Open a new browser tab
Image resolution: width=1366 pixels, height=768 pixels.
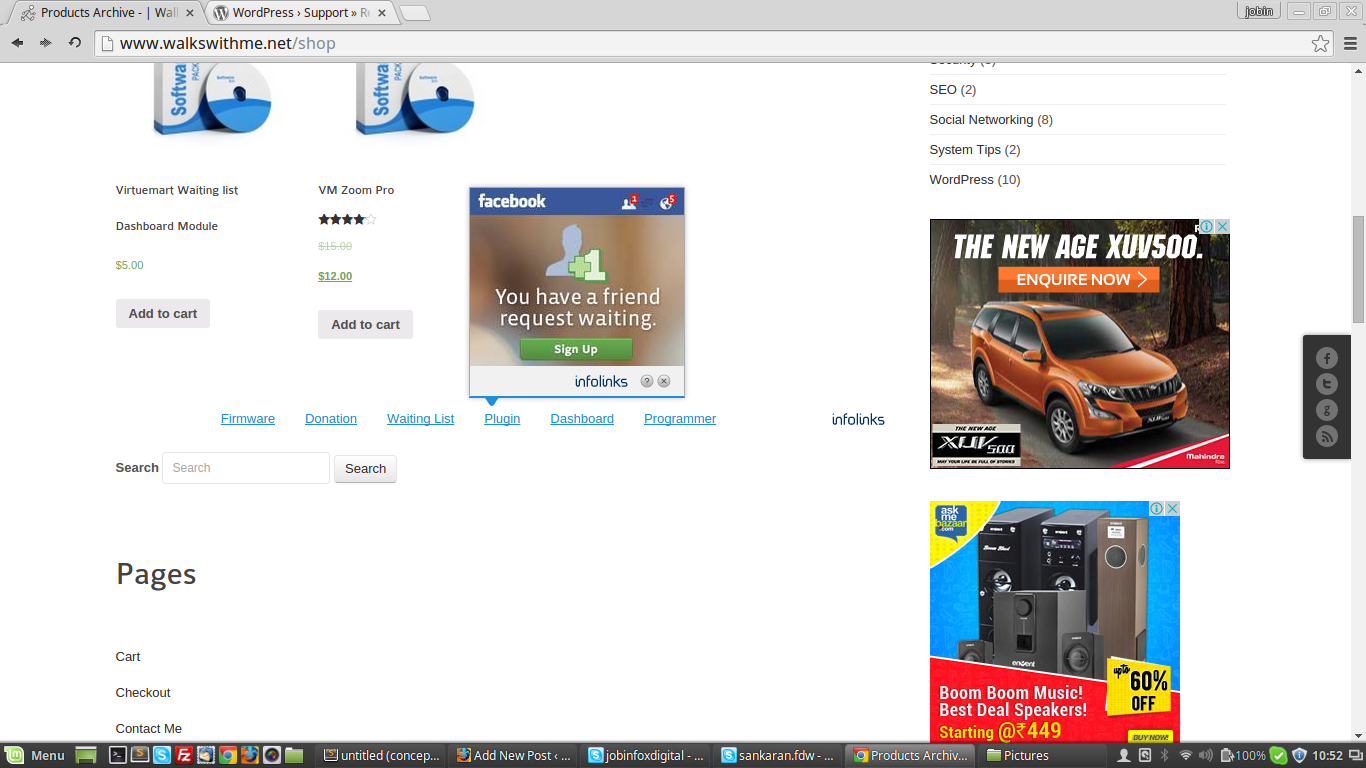(415, 13)
